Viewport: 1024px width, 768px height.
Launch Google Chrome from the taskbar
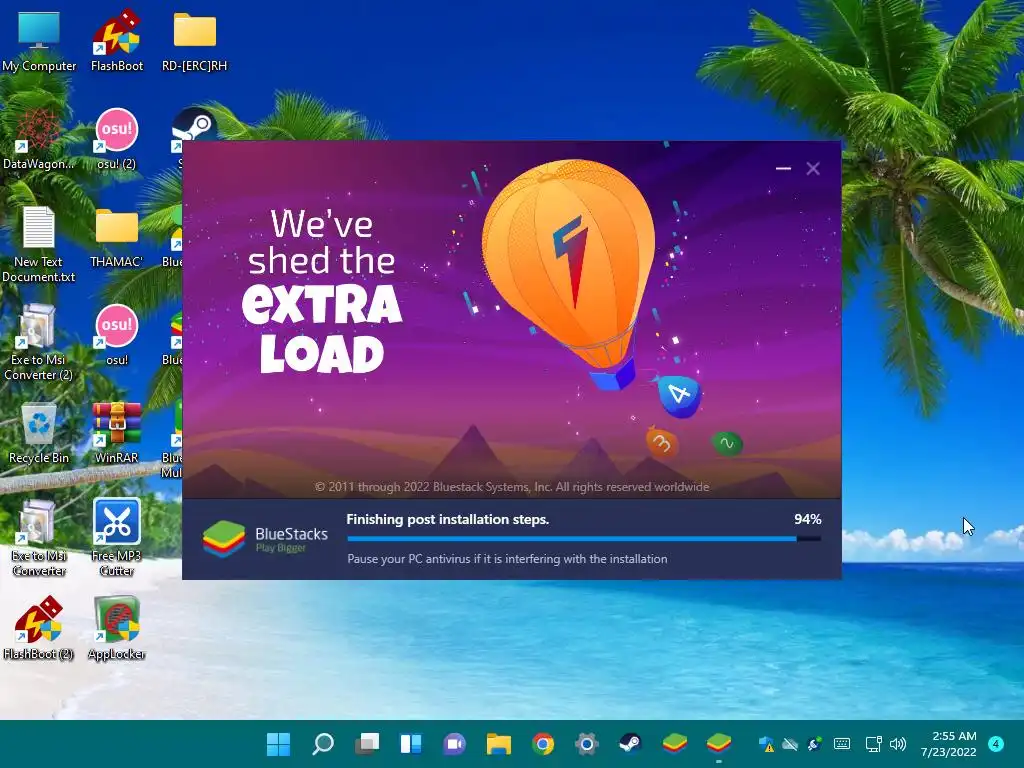click(x=543, y=744)
